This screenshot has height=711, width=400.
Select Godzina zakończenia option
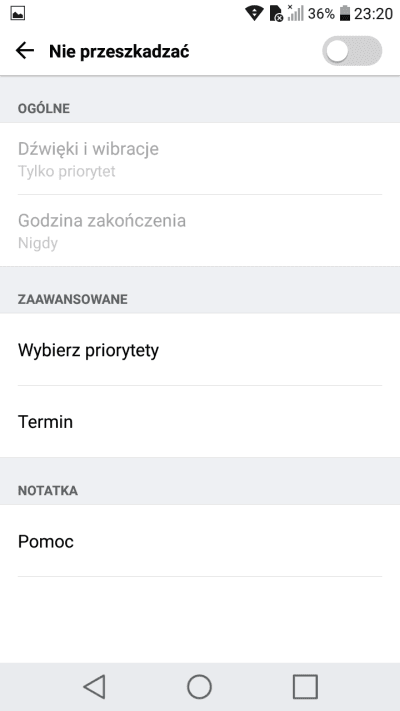[200, 230]
